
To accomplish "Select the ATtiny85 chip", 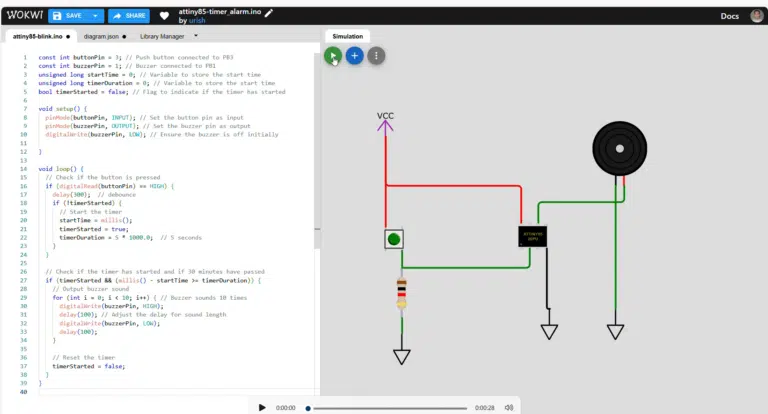I will [532, 237].
